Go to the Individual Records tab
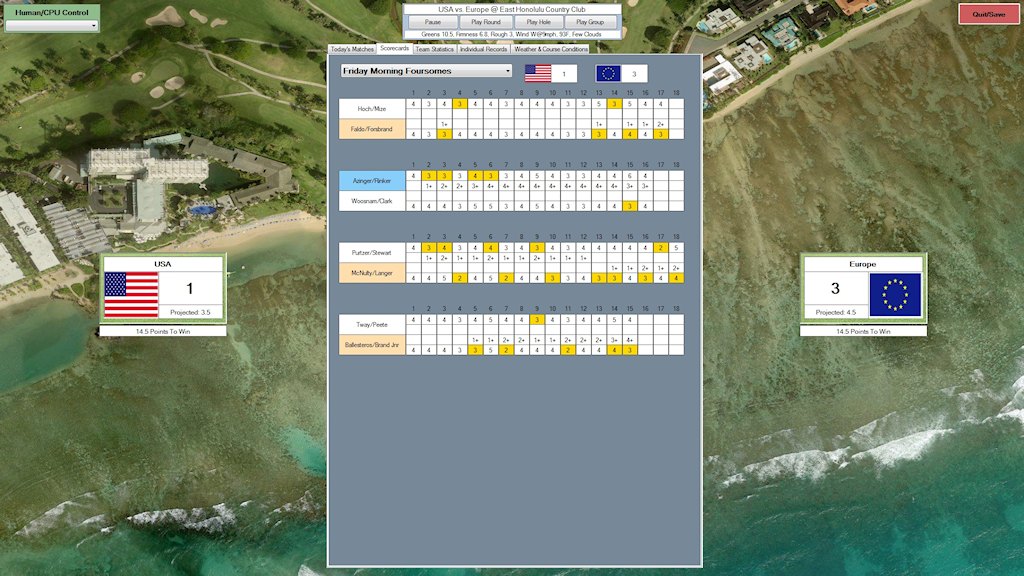 pyautogui.click(x=483, y=49)
